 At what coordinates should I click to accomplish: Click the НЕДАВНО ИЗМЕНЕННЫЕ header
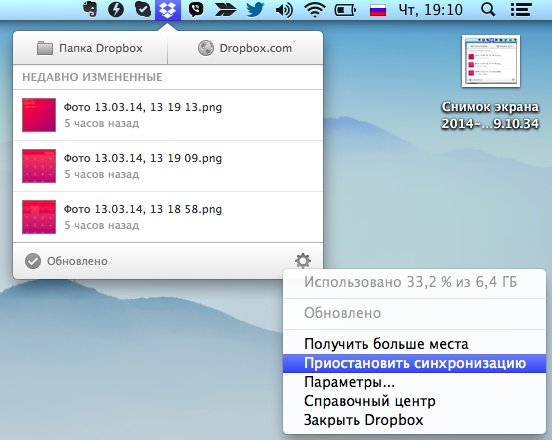(x=93, y=77)
